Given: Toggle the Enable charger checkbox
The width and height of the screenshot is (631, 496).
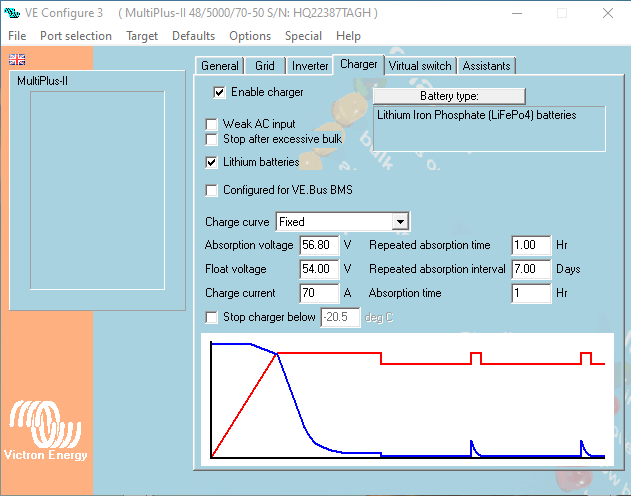Looking at the screenshot, I should tap(219, 93).
